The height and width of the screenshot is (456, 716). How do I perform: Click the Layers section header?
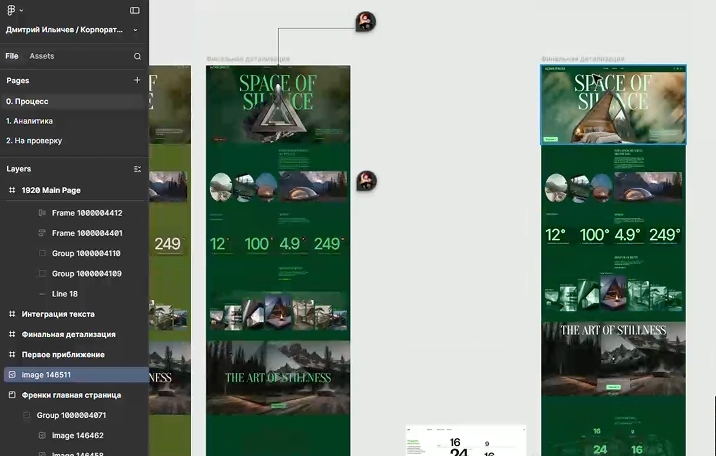tap(19, 169)
